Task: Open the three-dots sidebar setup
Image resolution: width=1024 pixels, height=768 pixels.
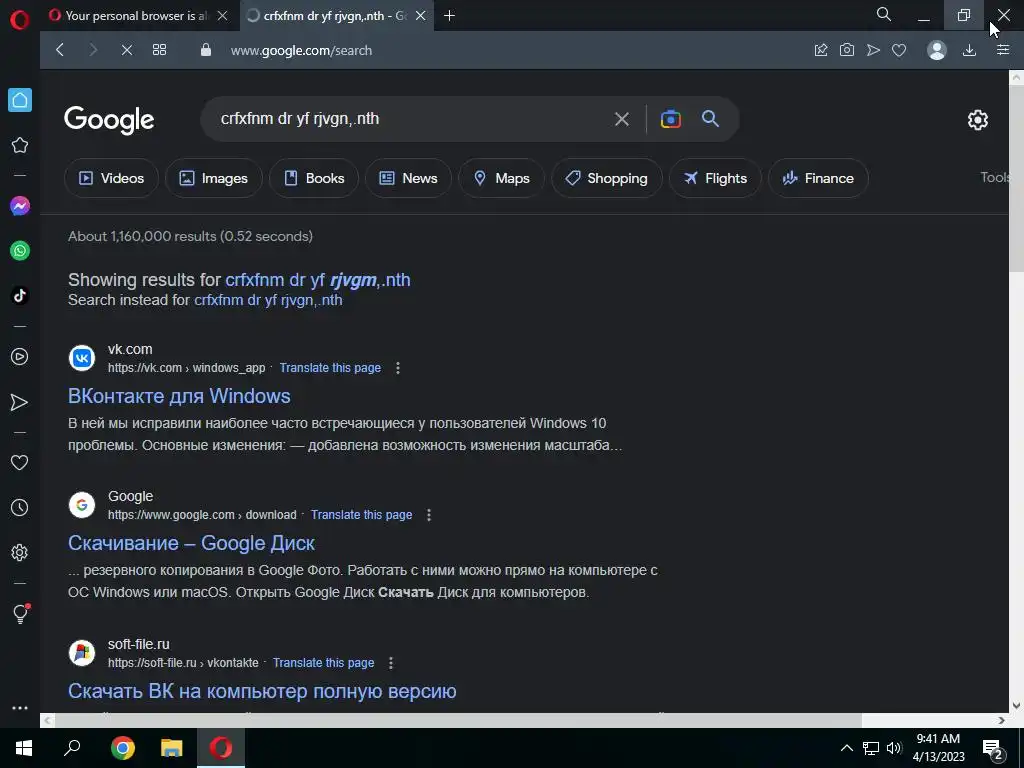Action: [x=20, y=708]
